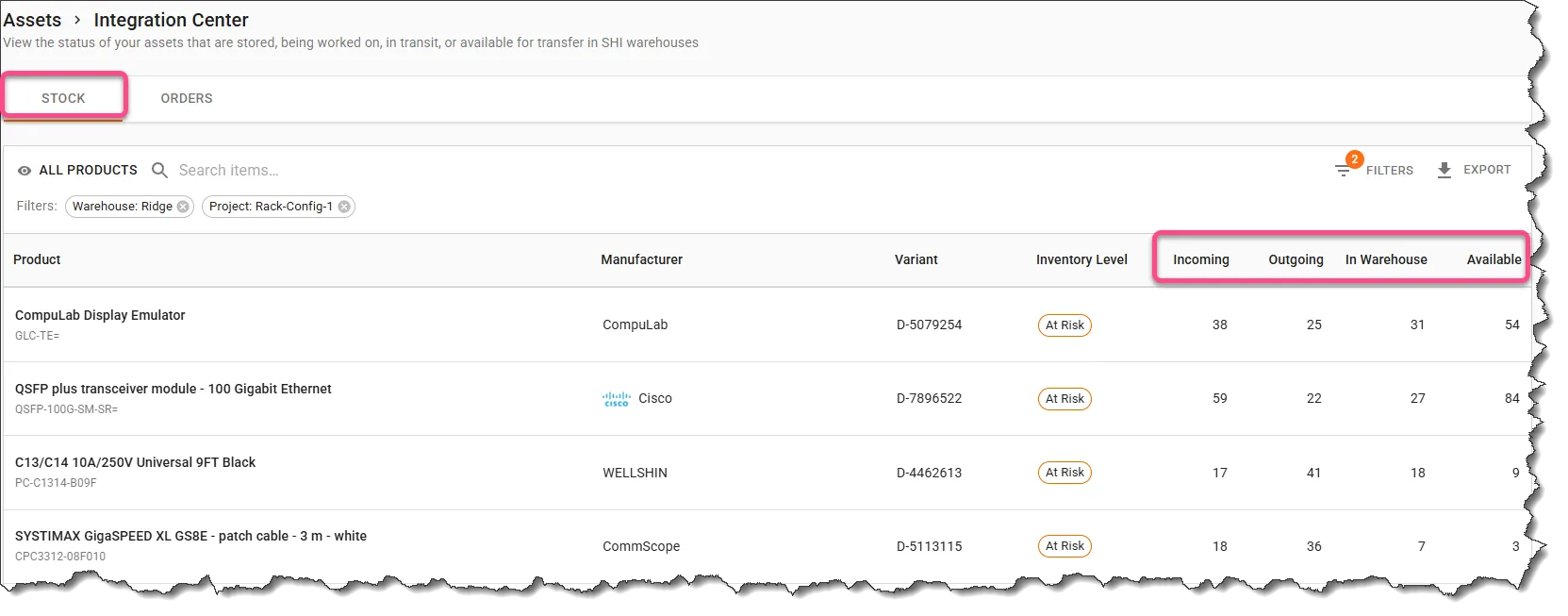Remove the Warehouse: Ridge filter chip
1568x616 pixels.
[x=183, y=207]
